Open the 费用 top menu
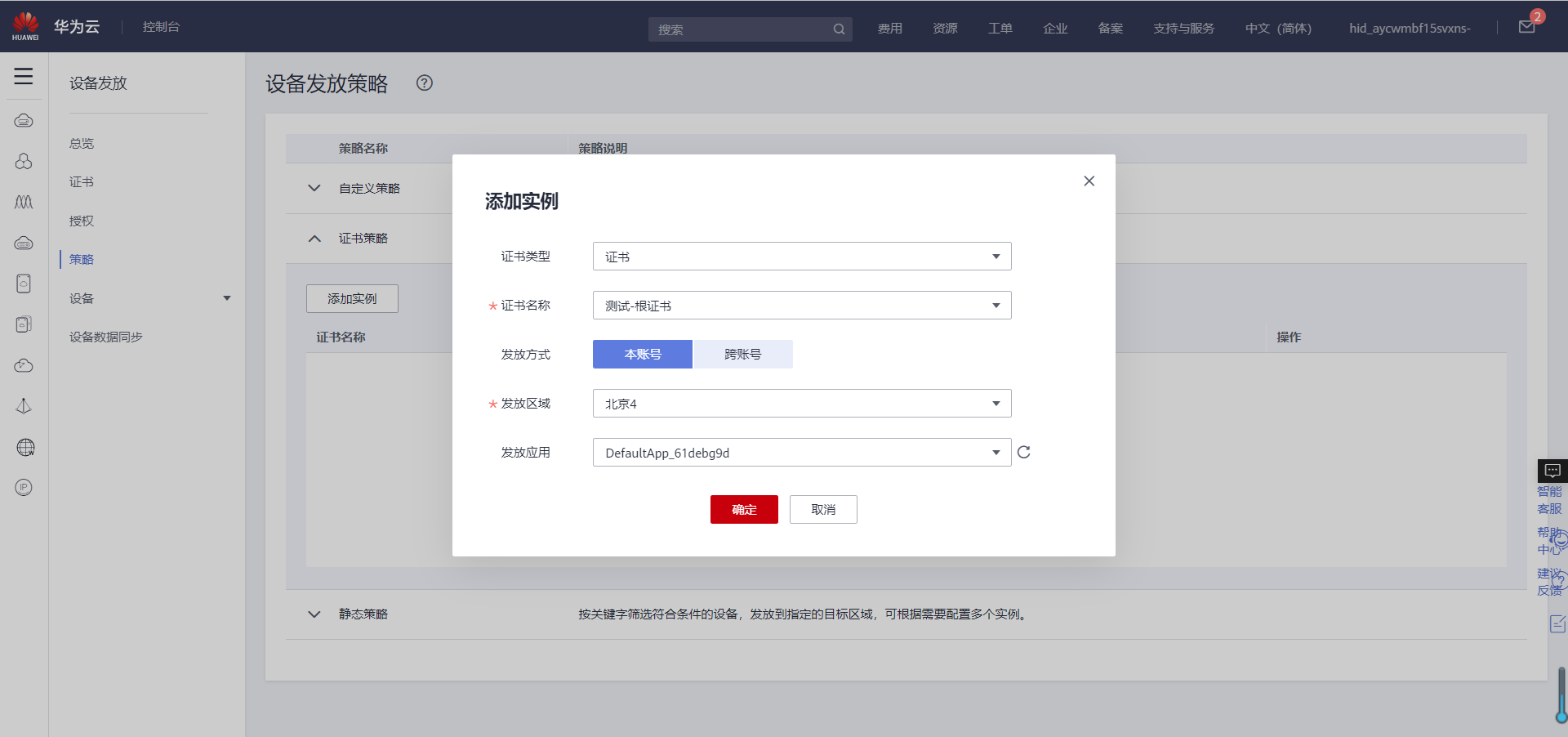Image resolution: width=1568 pixels, height=737 pixels. point(890,28)
